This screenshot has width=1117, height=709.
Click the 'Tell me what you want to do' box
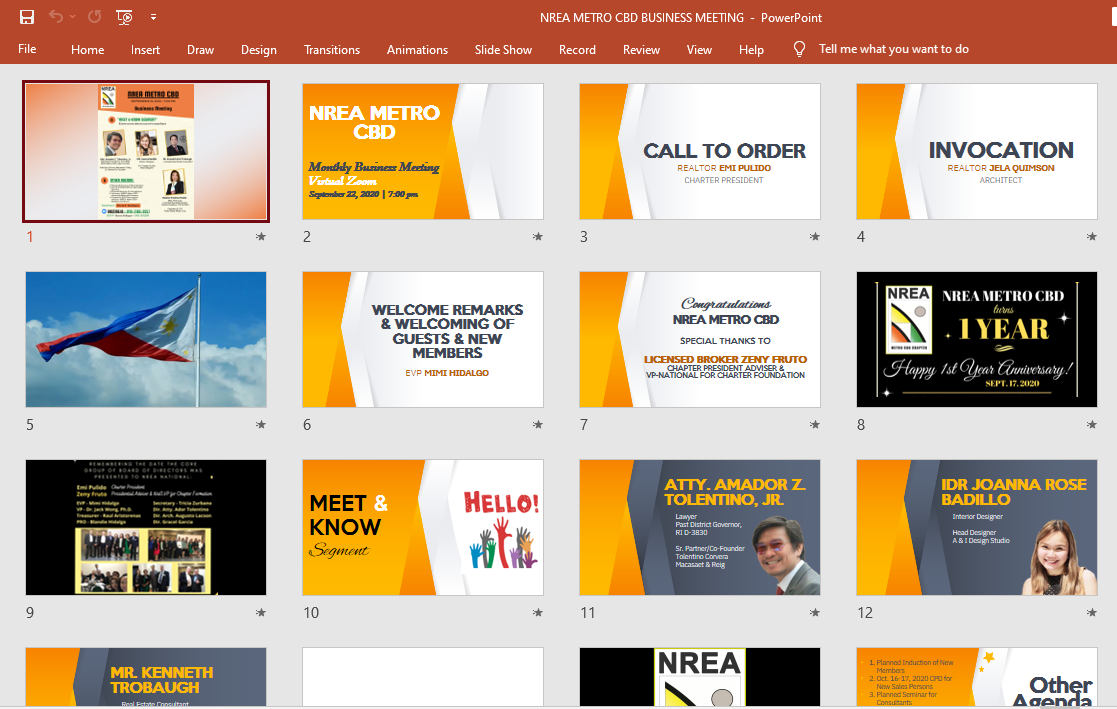click(x=893, y=49)
